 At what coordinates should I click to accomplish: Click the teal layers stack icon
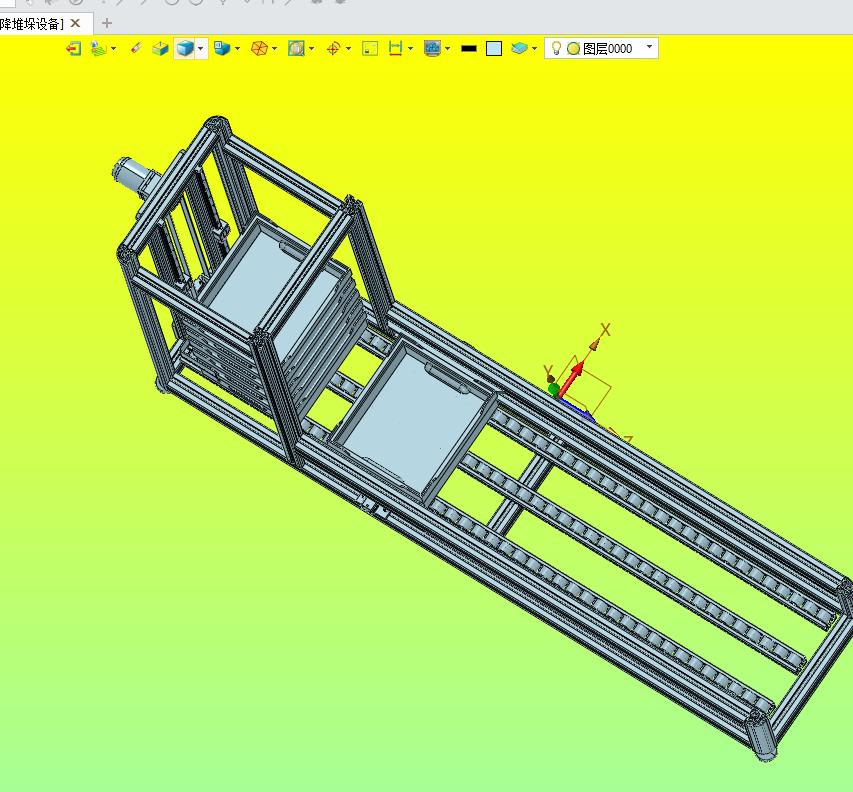[x=519, y=48]
